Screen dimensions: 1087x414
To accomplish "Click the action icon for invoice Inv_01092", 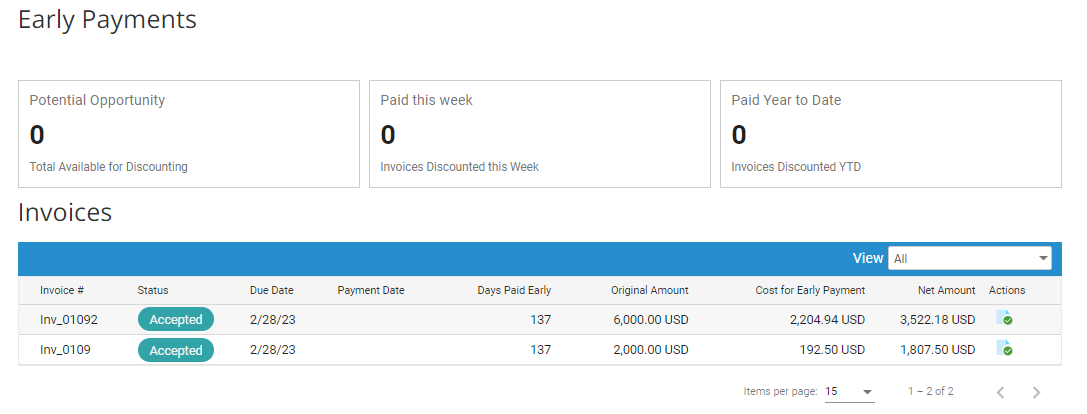I will [x=1003, y=319].
